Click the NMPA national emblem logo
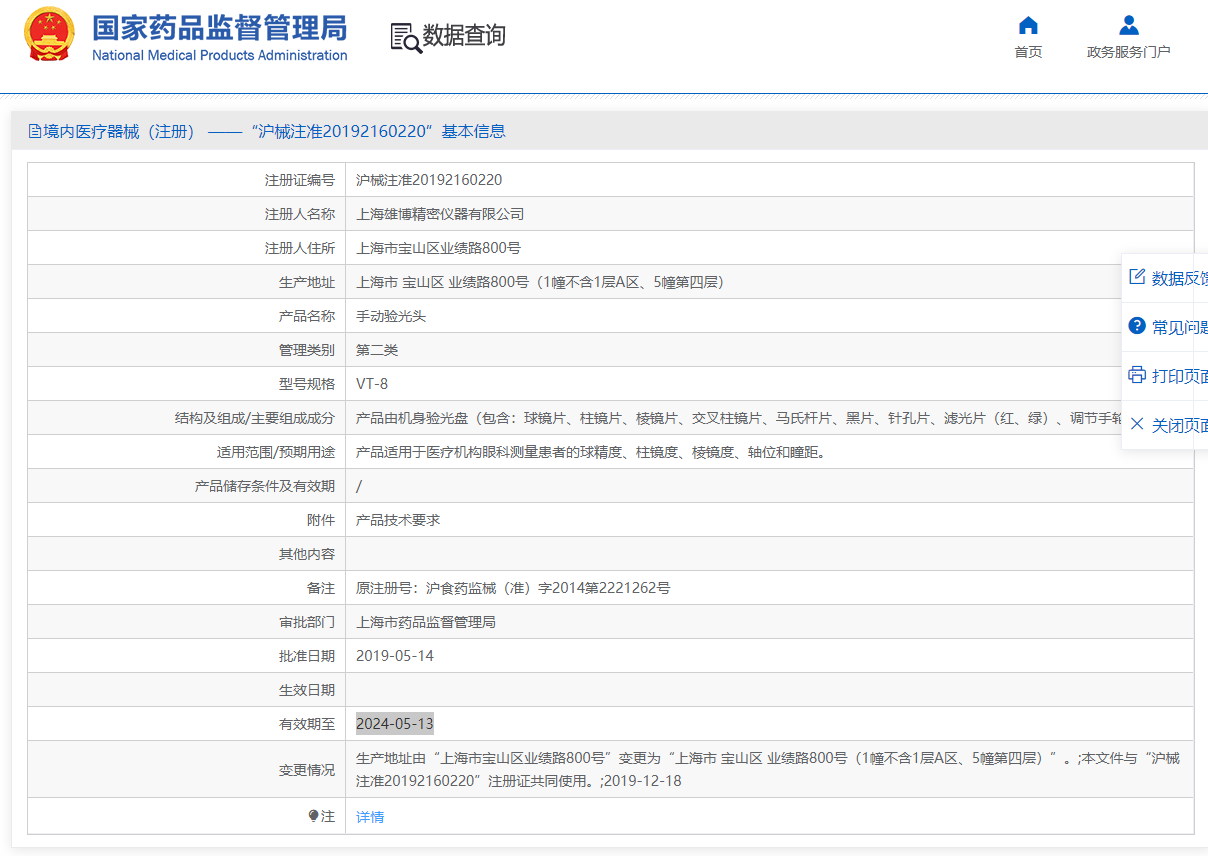The height and width of the screenshot is (856, 1208). [x=49, y=34]
